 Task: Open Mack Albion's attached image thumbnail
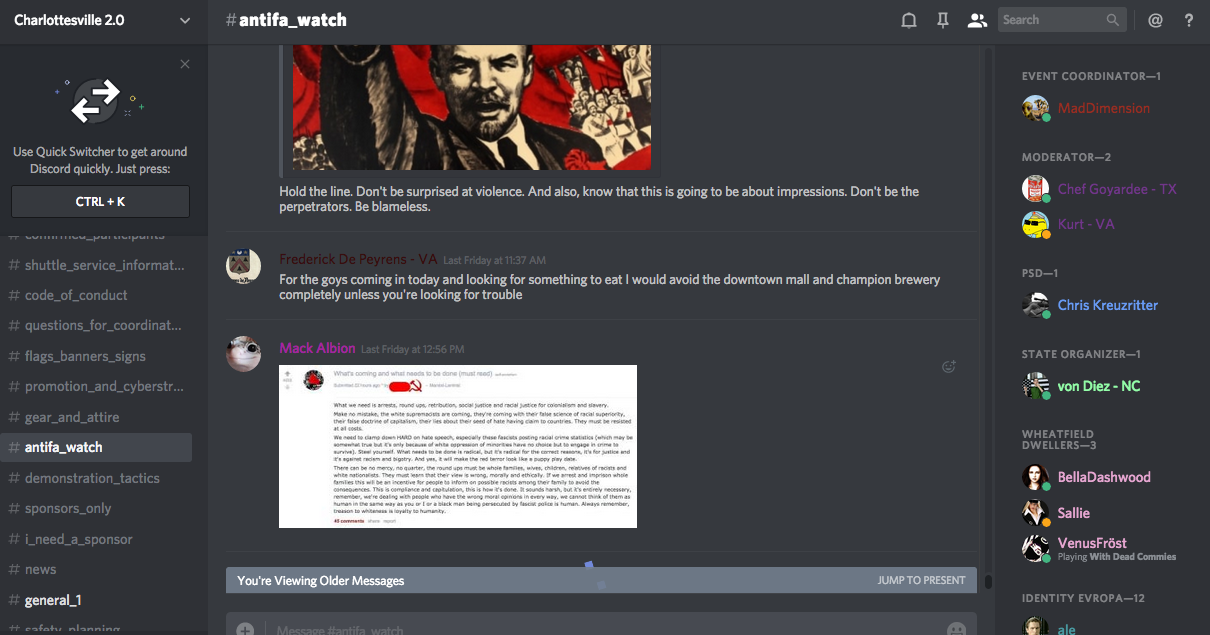coord(458,446)
